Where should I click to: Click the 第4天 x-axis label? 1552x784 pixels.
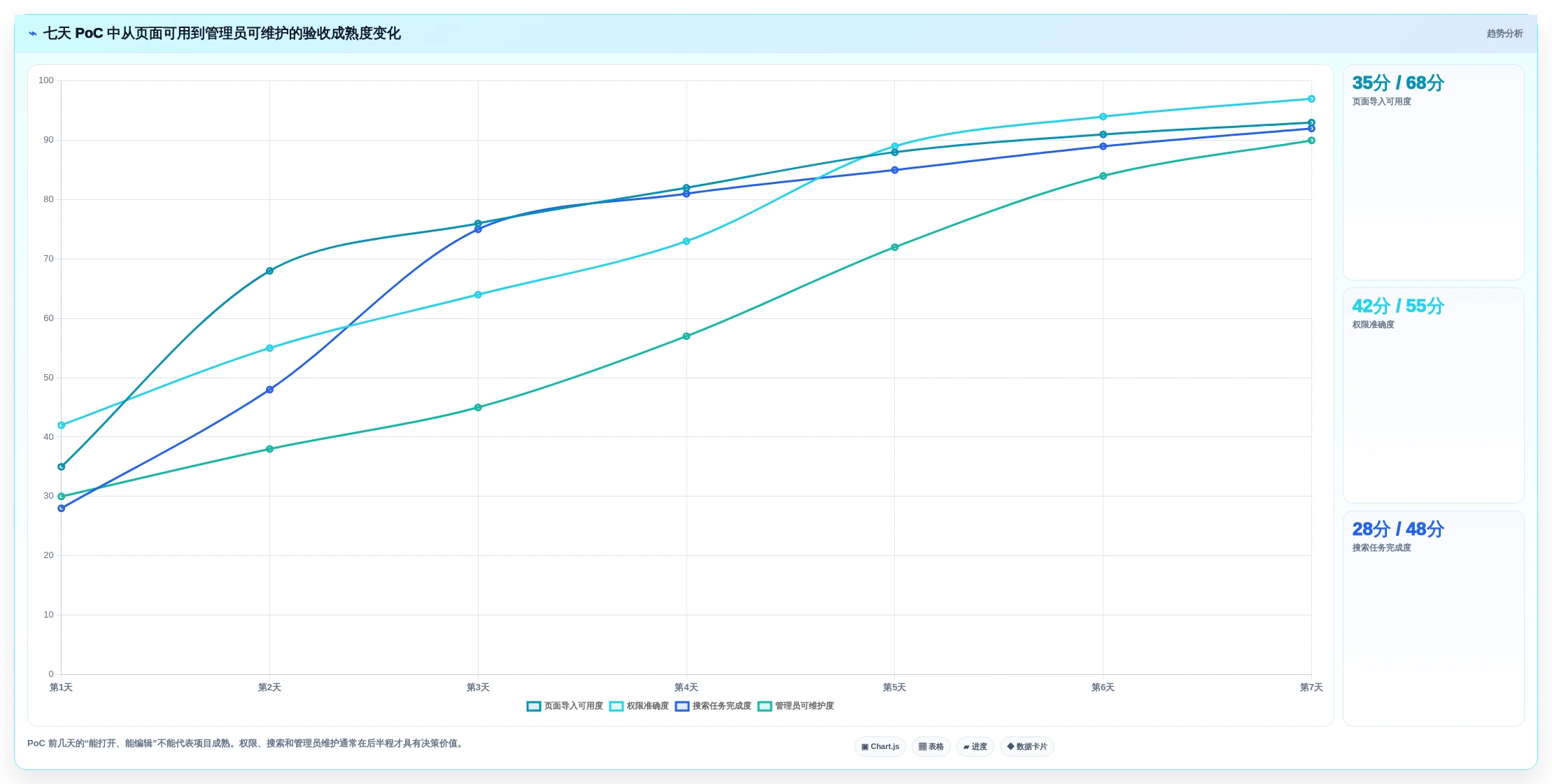tap(686, 687)
